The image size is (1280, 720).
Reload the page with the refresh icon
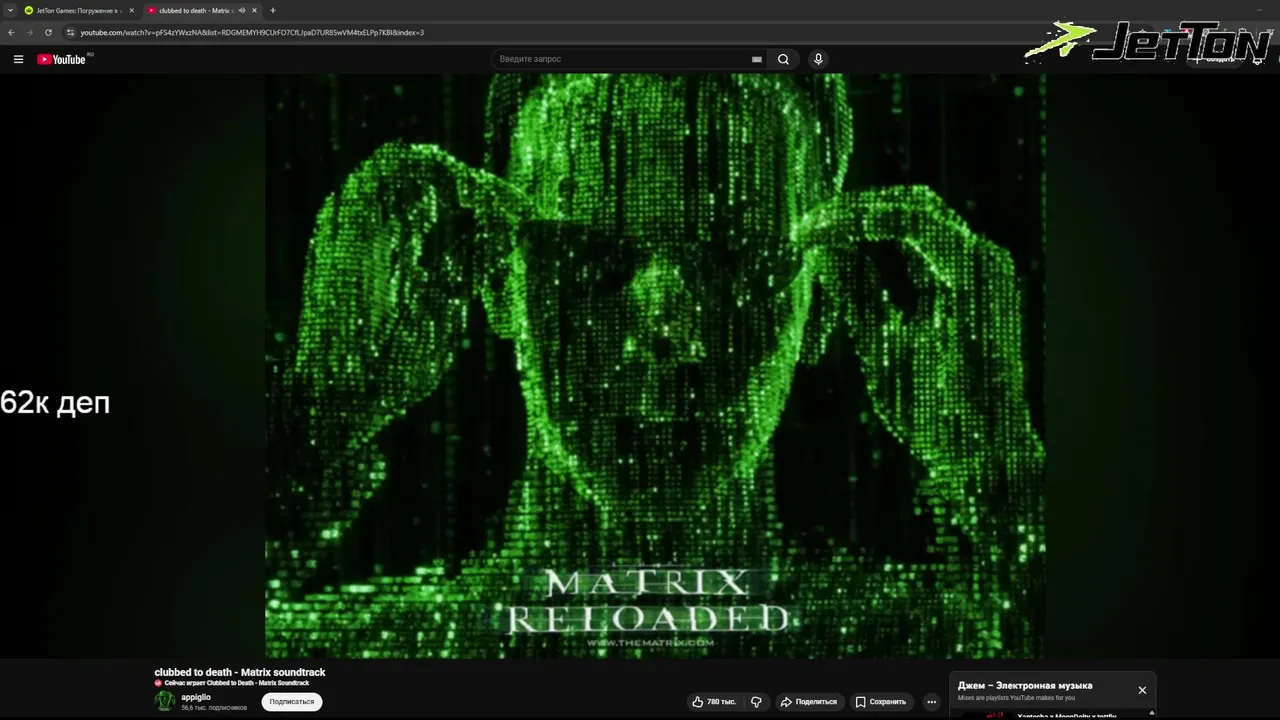48,32
